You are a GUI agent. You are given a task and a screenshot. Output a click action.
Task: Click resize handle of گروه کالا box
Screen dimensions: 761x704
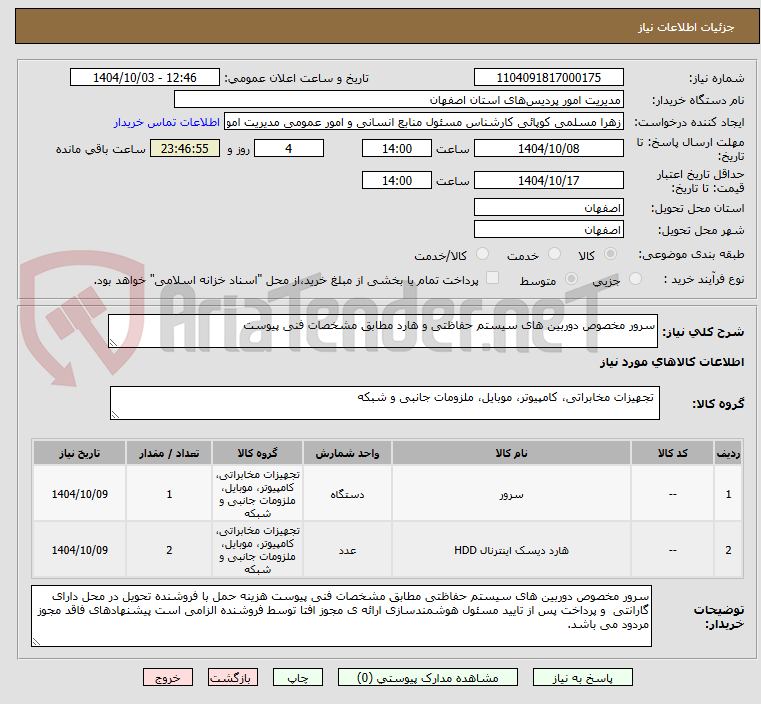[x=116, y=414]
